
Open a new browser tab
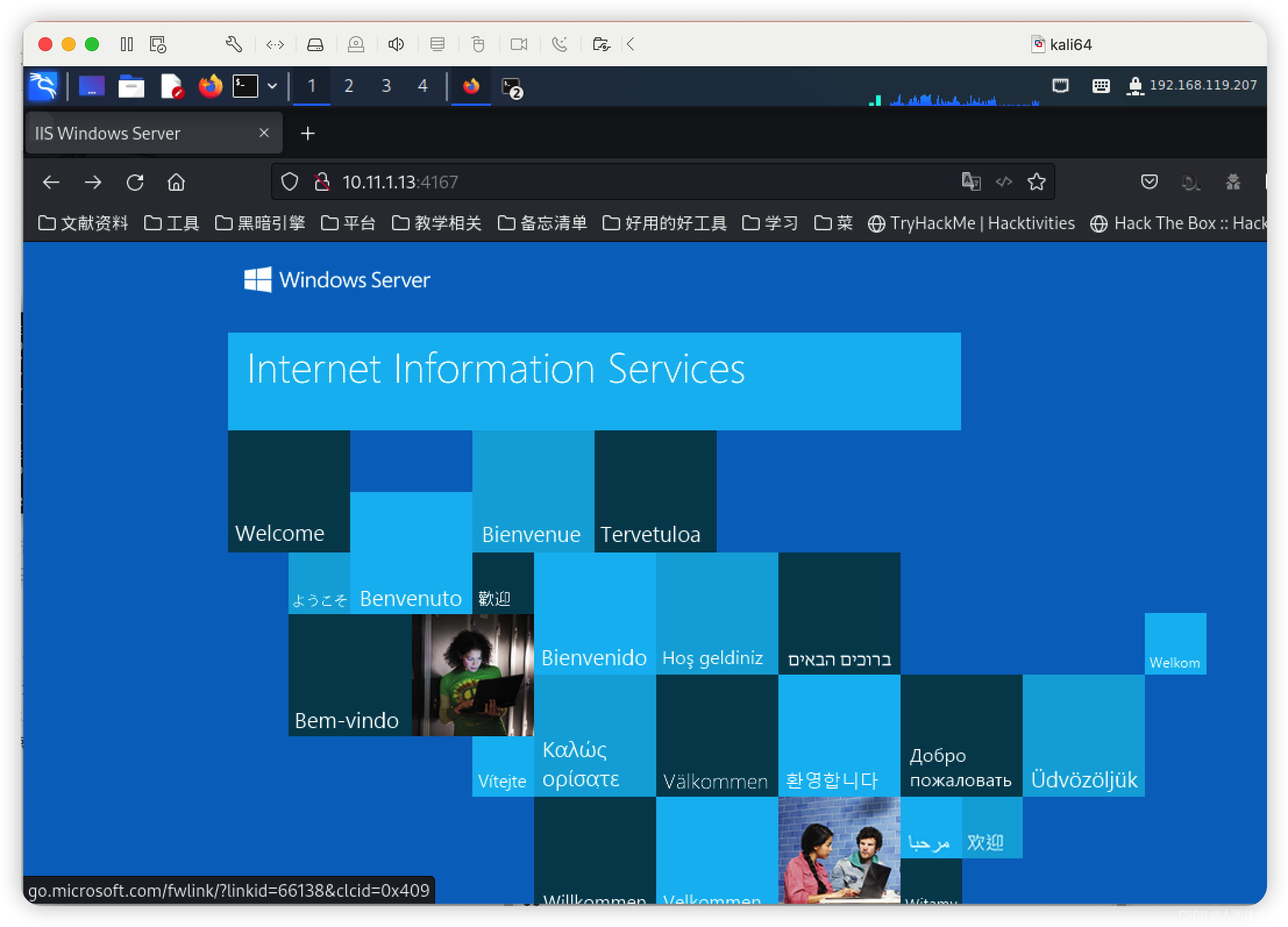coord(308,134)
